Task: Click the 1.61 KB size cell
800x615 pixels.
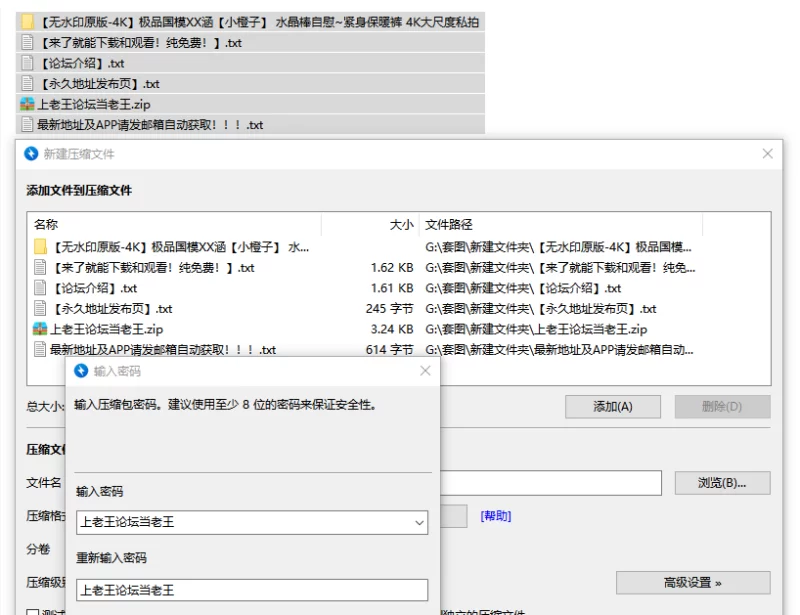Action: tap(392, 288)
